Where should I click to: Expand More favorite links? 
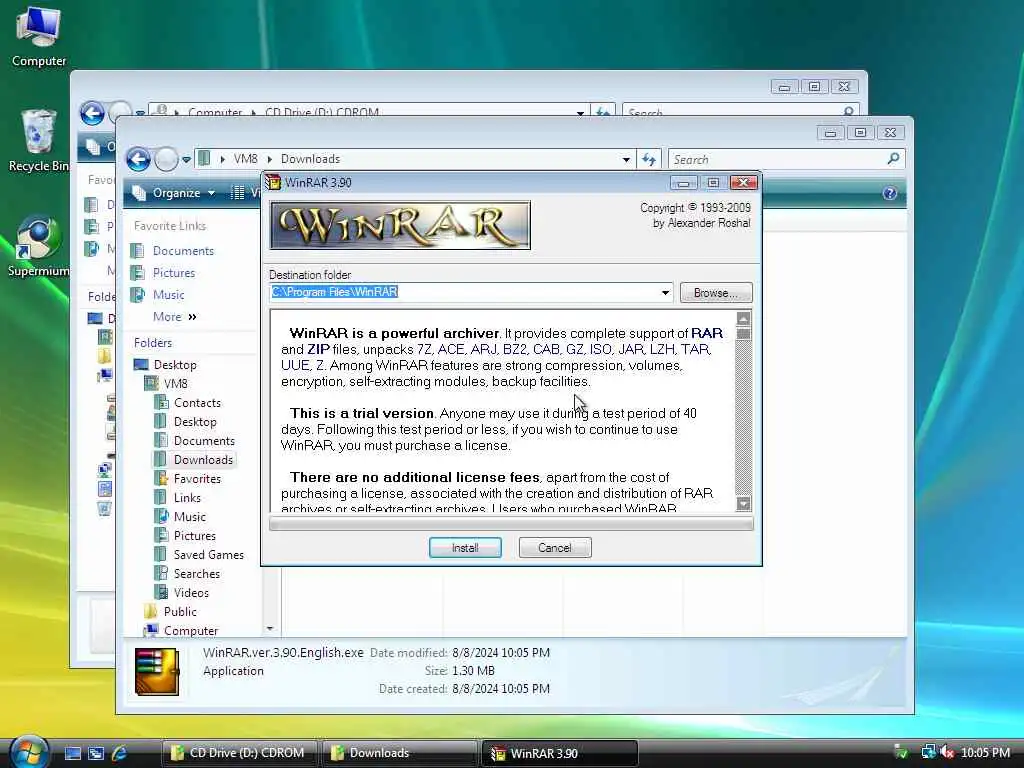(x=174, y=317)
